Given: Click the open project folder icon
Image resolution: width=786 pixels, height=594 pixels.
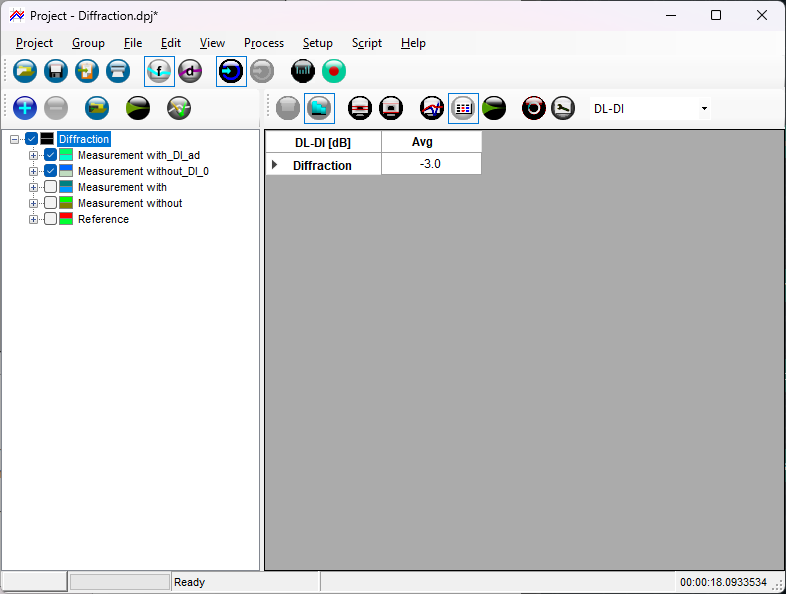Looking at the screenshot, I should 25,71.
